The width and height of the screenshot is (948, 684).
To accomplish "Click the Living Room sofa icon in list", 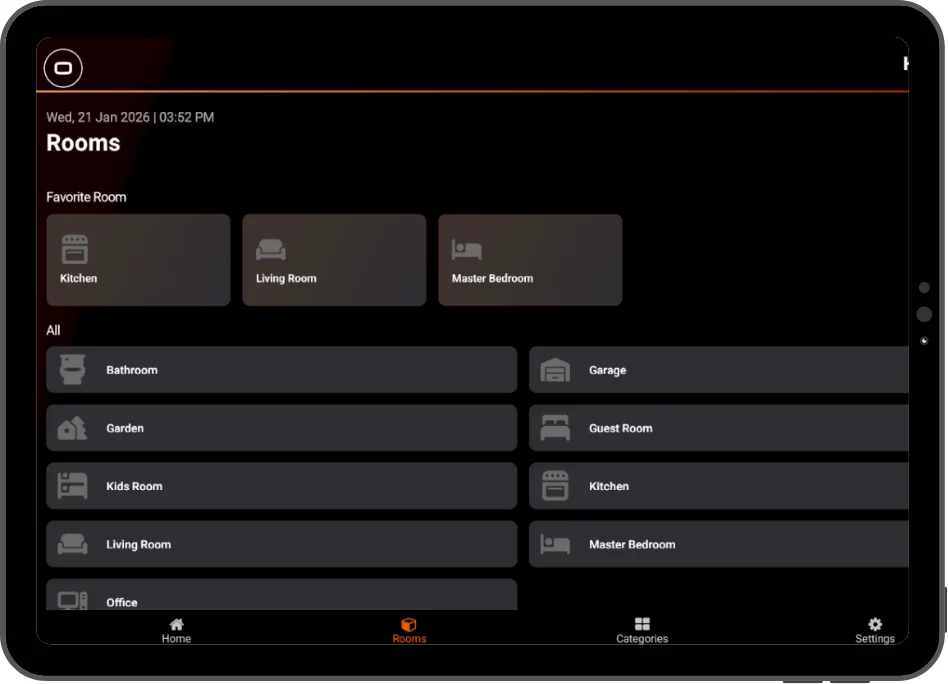I will click(x=73, y=544).
